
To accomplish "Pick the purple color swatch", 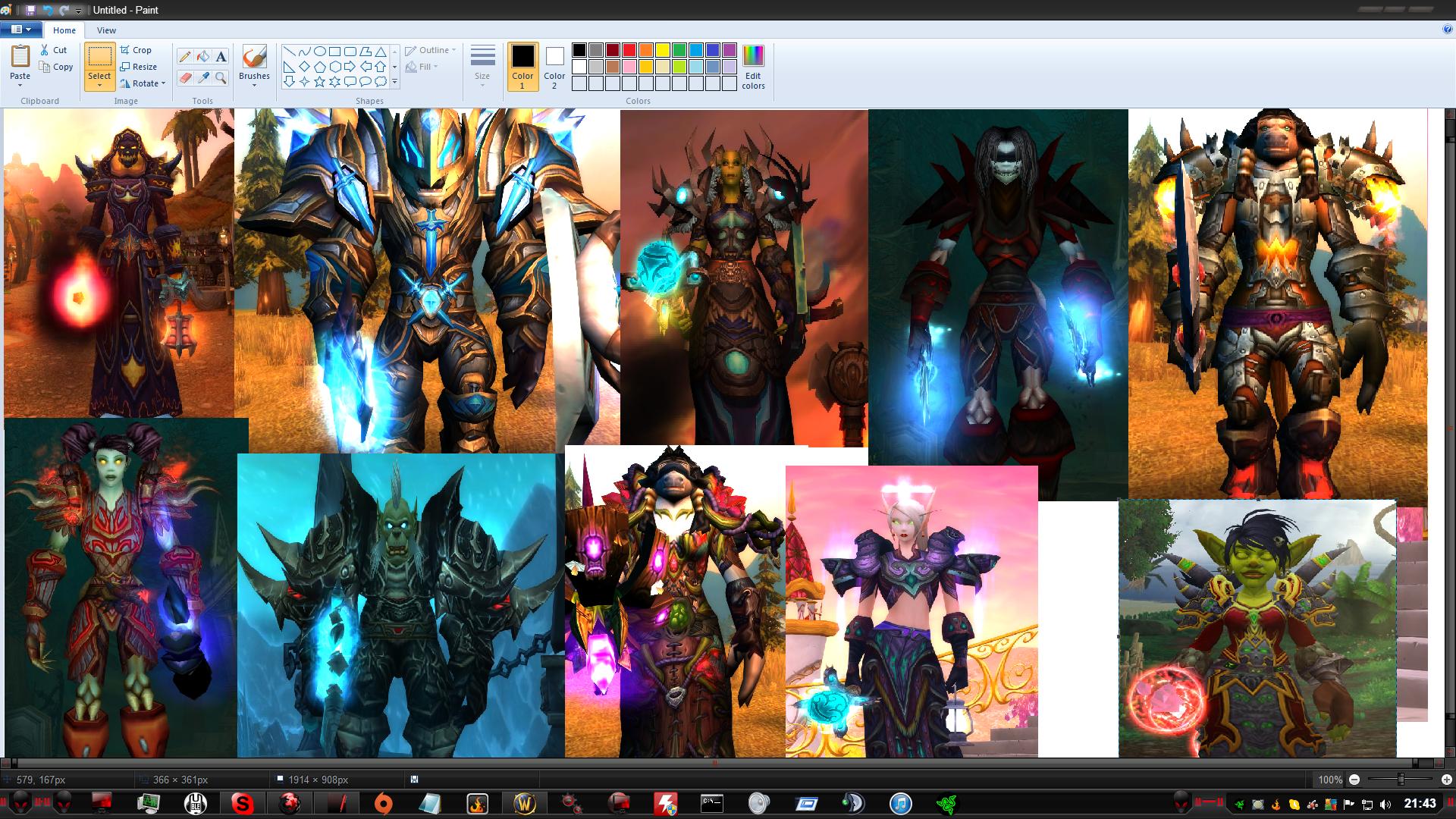I will point(730,50).
